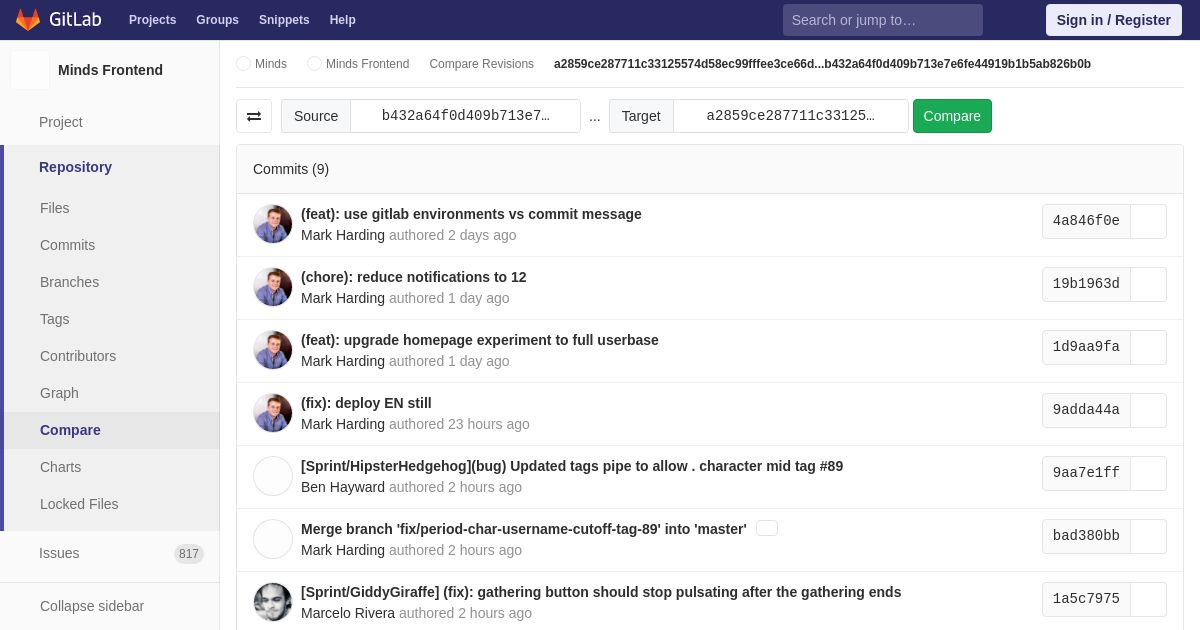Viewport: 1200px width, 630px height.
Task: Click commit hash 4a846f0e
Action: point(1086,221)
